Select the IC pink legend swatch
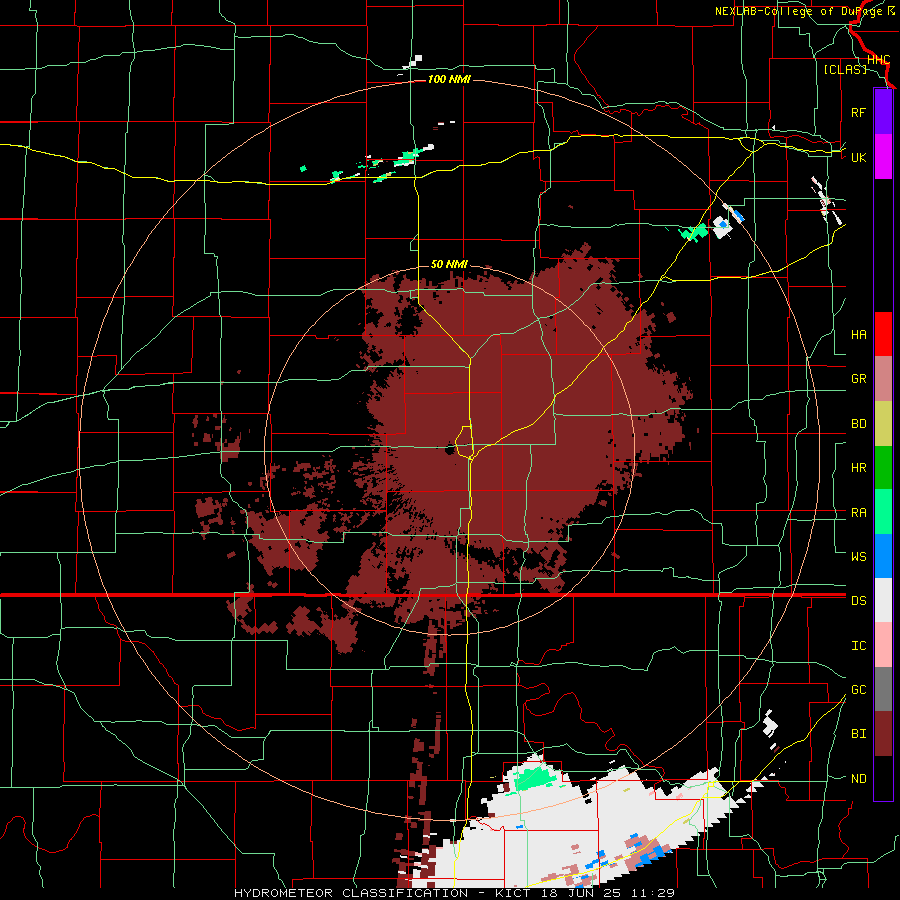Image resolution: width=900 pixels, height=900 pixels. pos(883,645)
